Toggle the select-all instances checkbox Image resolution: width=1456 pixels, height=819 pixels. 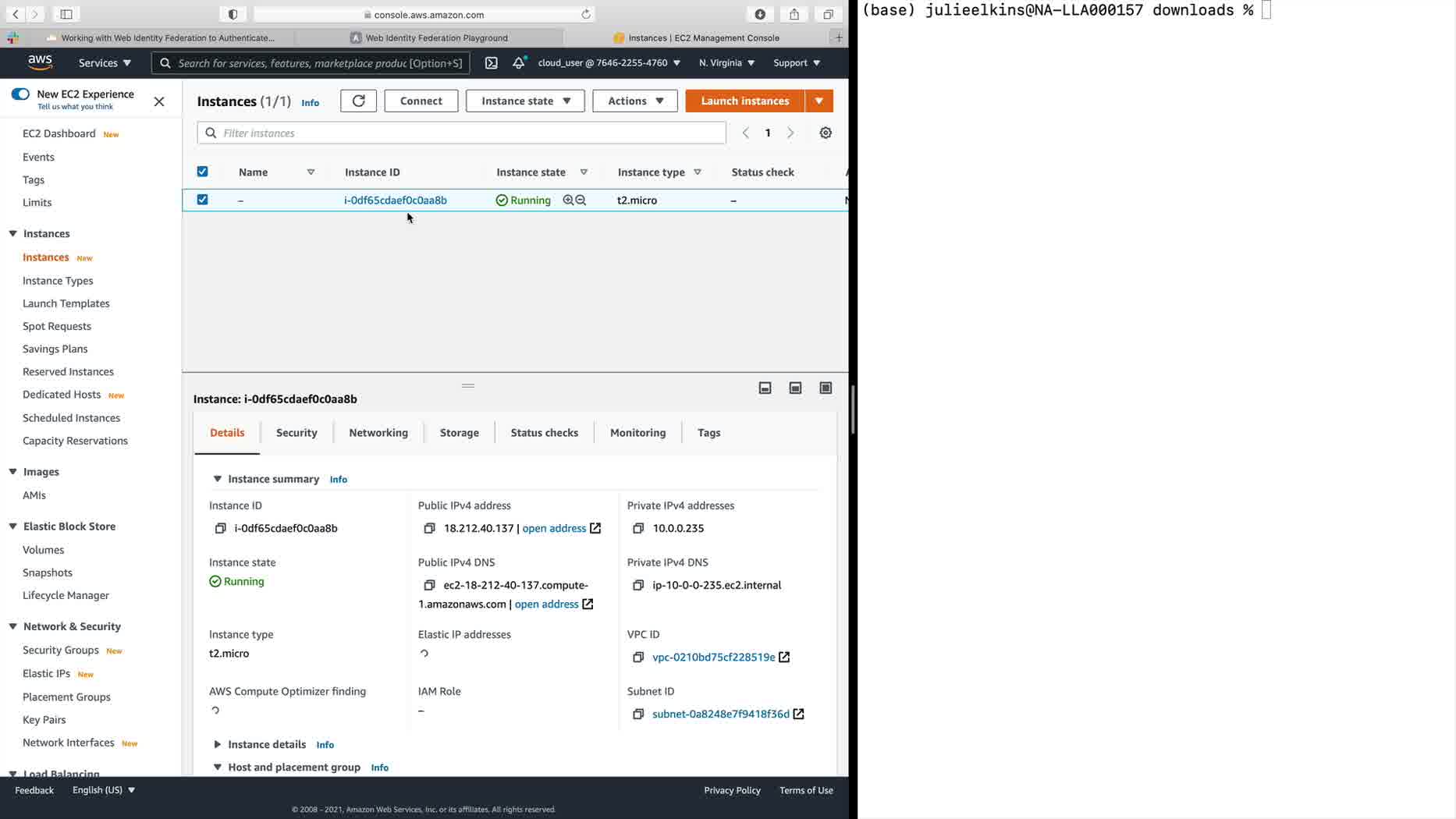[203, 172]
